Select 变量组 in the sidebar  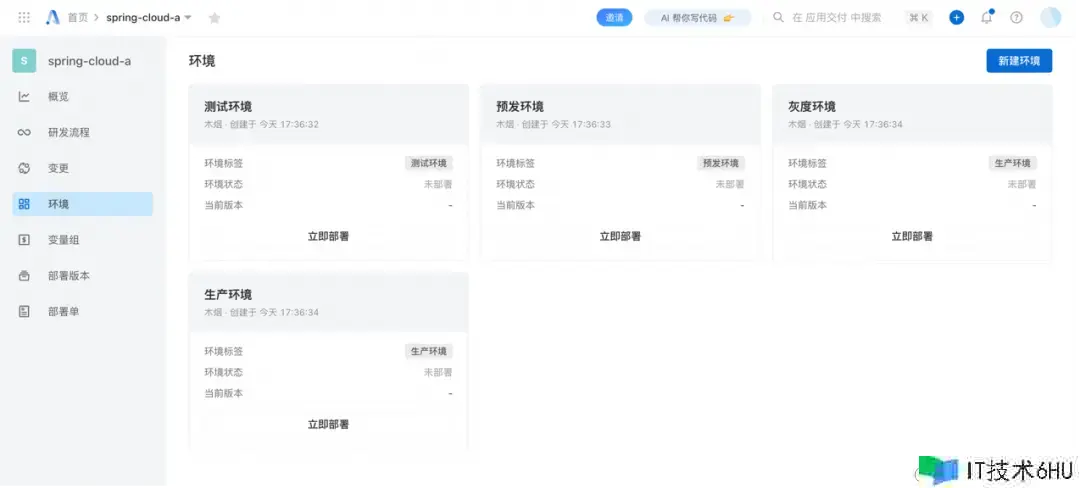point(63,240)
